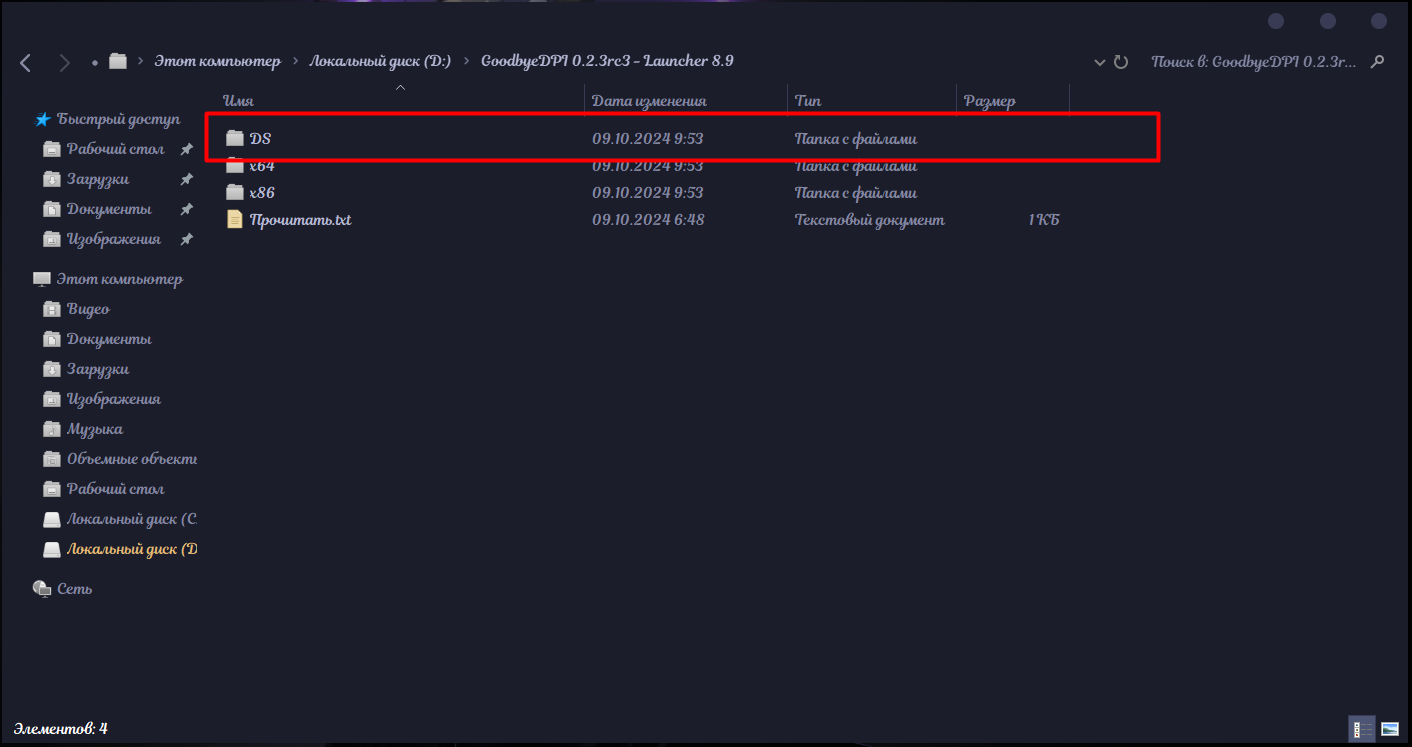Viewport: 1412px width, 747px height.
Task: Select Локальный диск (C:) in sidebar
Action: point(131,519)
